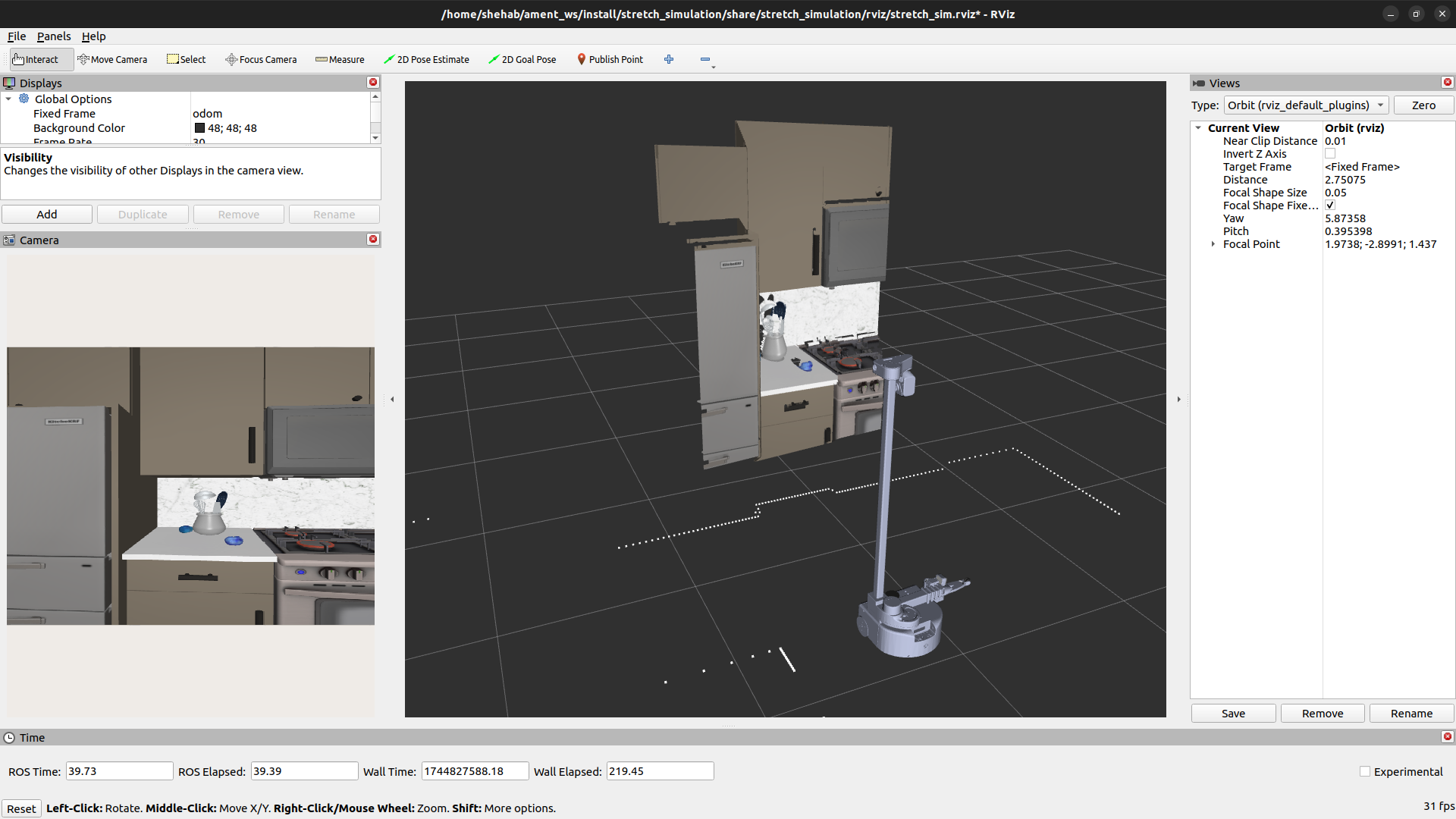Open the File menu
This screenshot has height=819, width=1456.
pyautogui.click(x=17, y=36)
